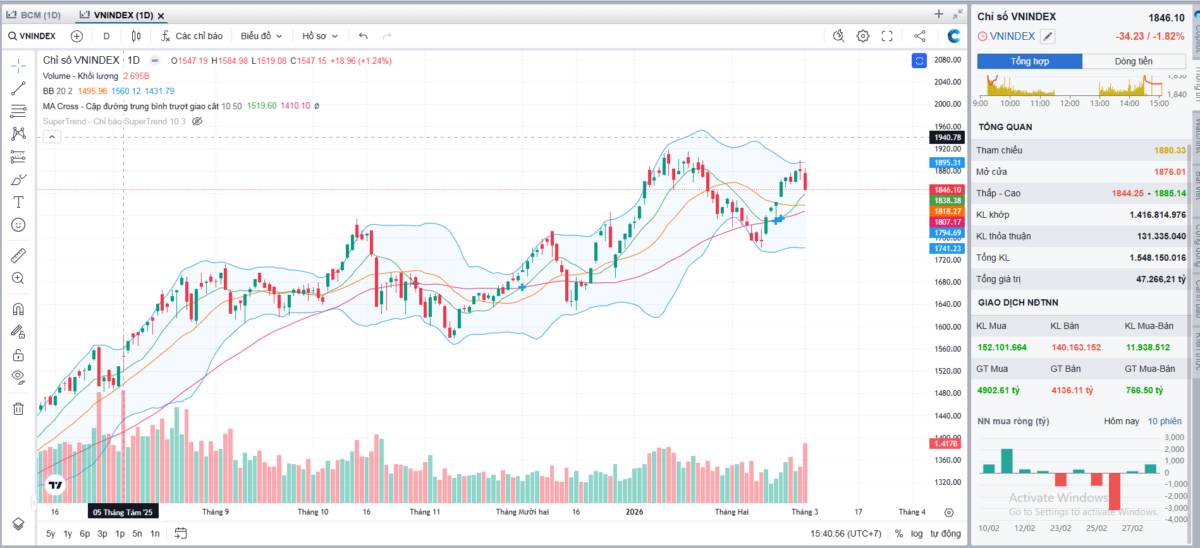Open time axis settings gear
The width and height of the screenshot is (1200, 548).
pyautogui.click(x=949, y=512)
